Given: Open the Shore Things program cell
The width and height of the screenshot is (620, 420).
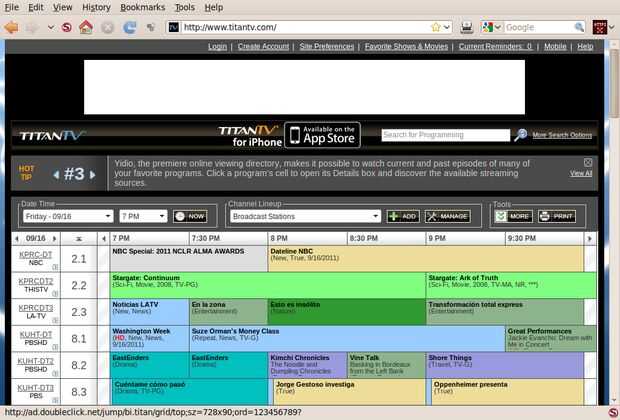Looking at the screenshot, I should pyautogui.click(x=505, y=365).
